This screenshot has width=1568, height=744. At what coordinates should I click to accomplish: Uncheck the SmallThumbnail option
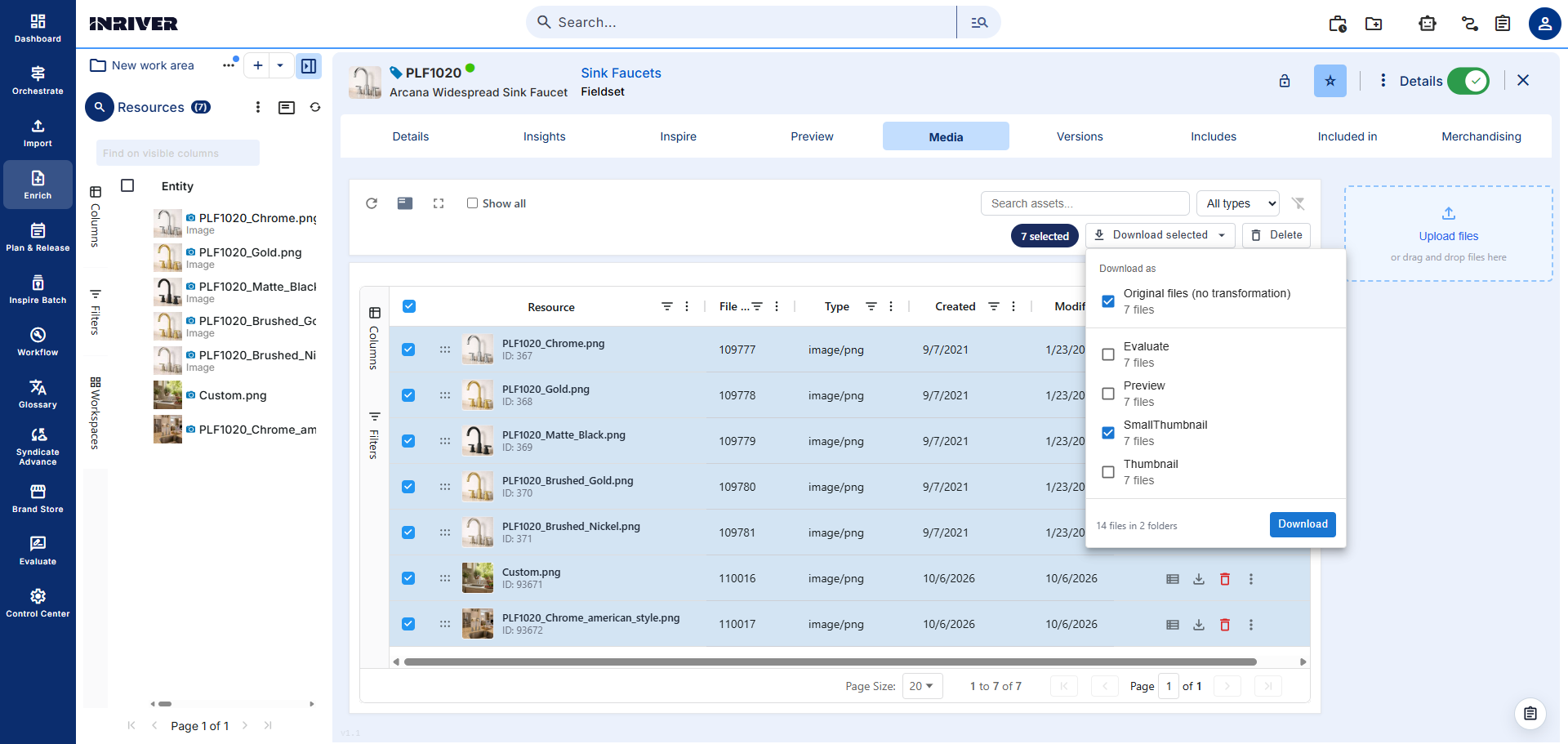tap(1108, 433)
